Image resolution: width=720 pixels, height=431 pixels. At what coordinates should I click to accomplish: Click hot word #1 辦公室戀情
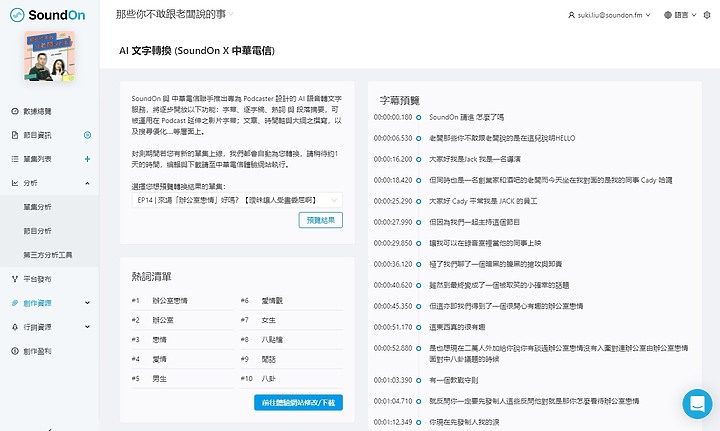pos(170,301)
